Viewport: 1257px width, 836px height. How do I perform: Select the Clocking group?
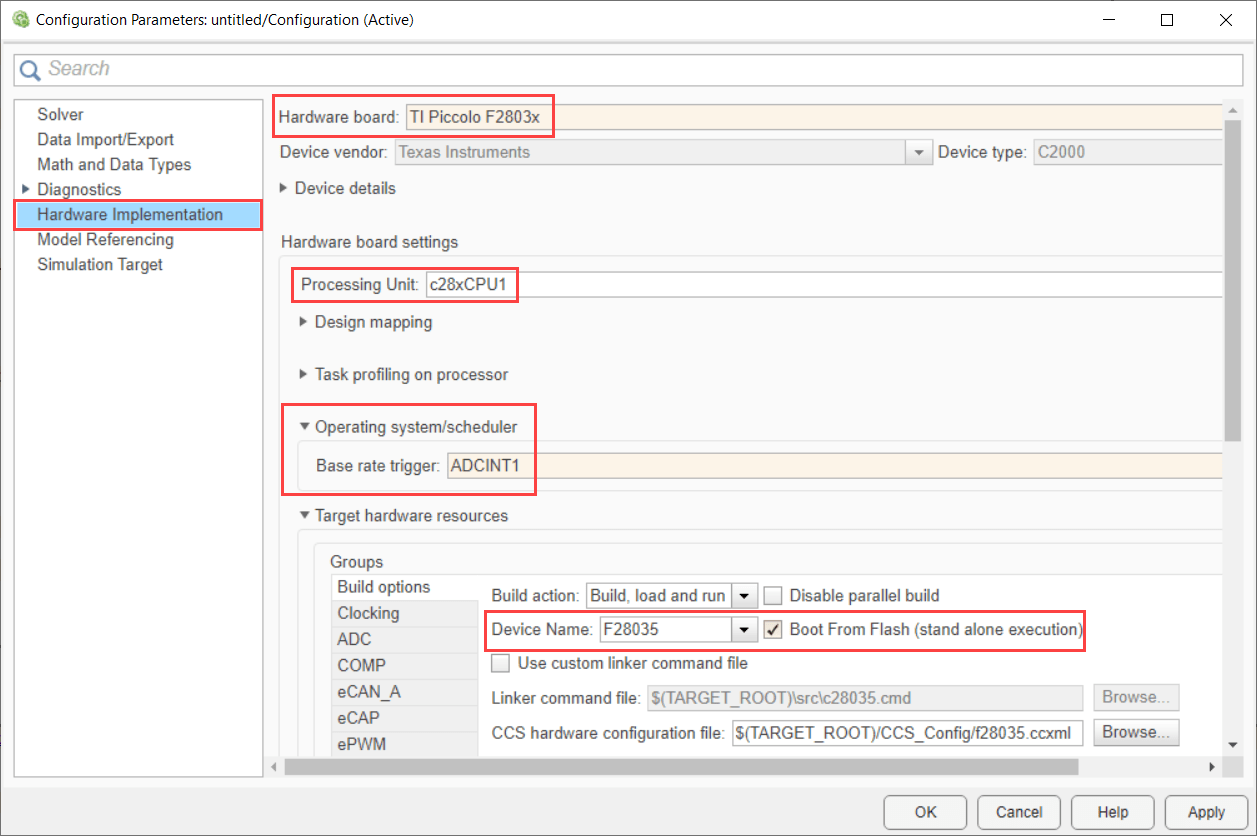click(x=405, y=613)
